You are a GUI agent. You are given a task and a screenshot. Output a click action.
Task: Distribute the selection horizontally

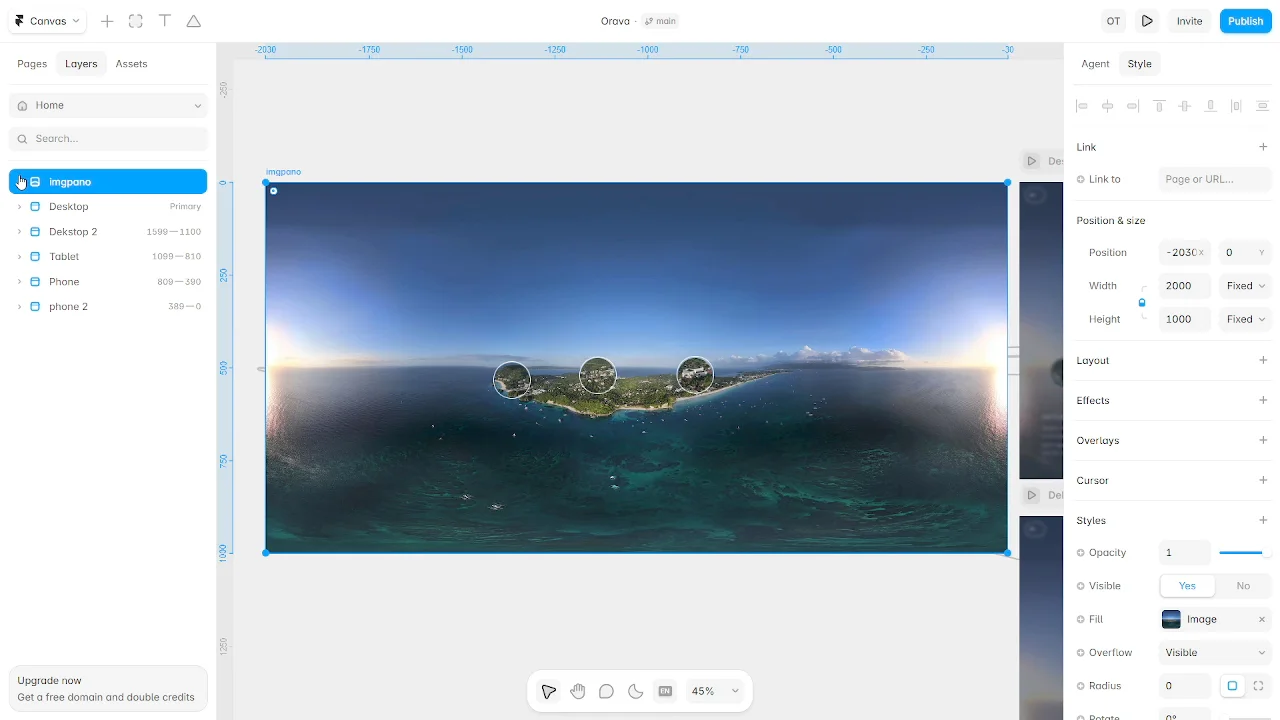(1237, 106)
